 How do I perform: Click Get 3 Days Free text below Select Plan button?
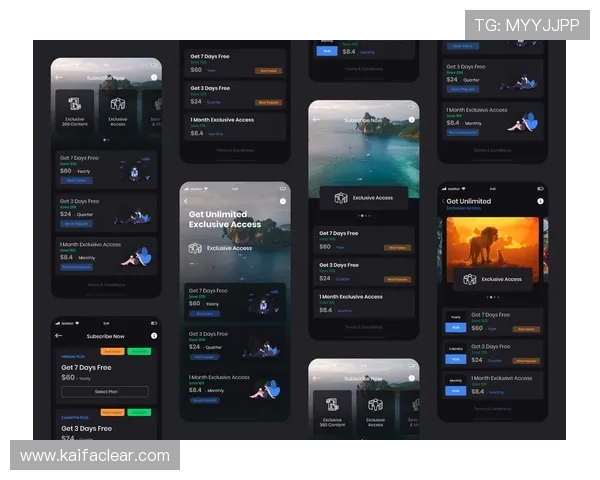click(x=86, y=428)
